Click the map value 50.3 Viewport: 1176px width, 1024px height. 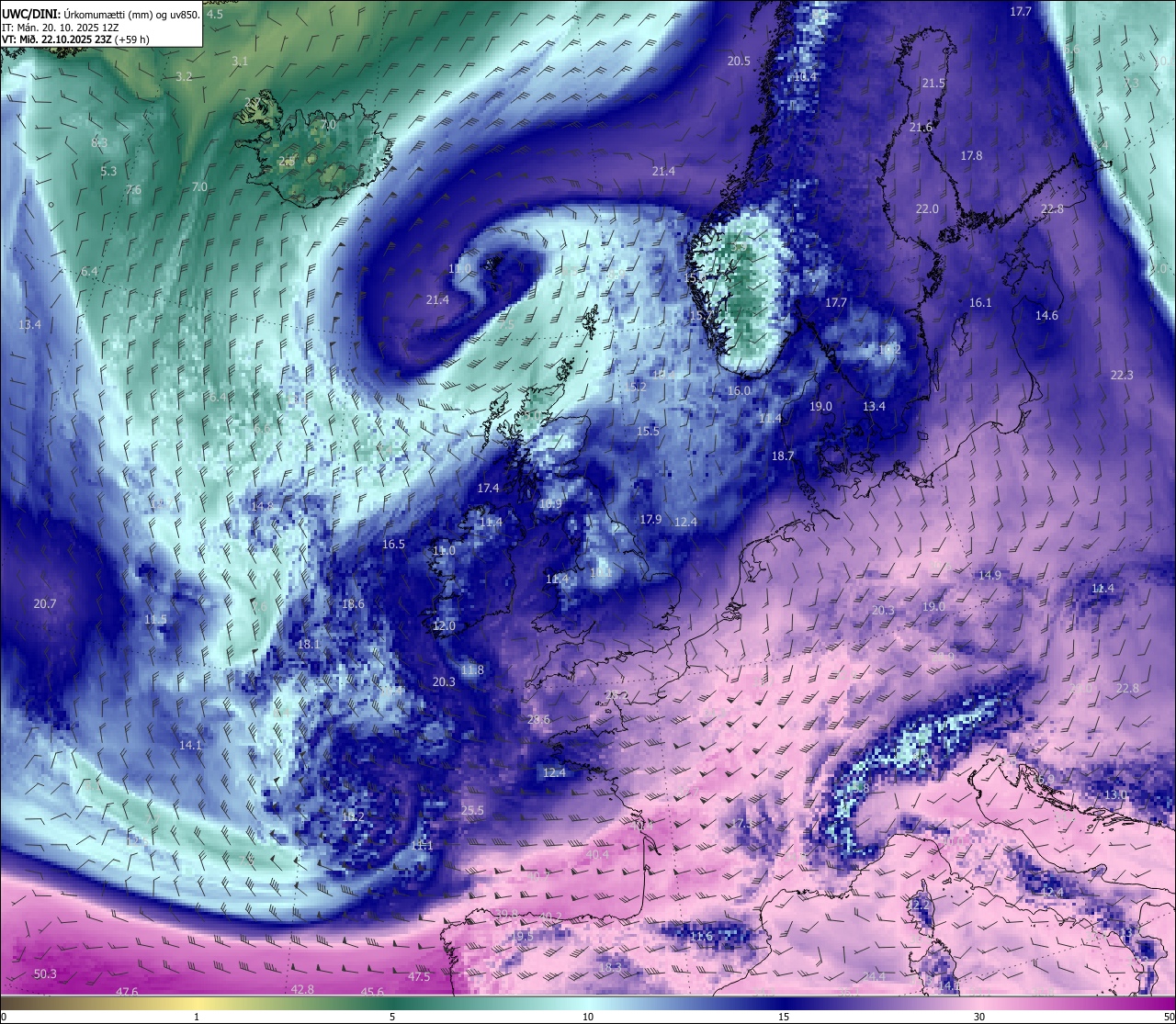pyautogui.click(x=45, y=973)
